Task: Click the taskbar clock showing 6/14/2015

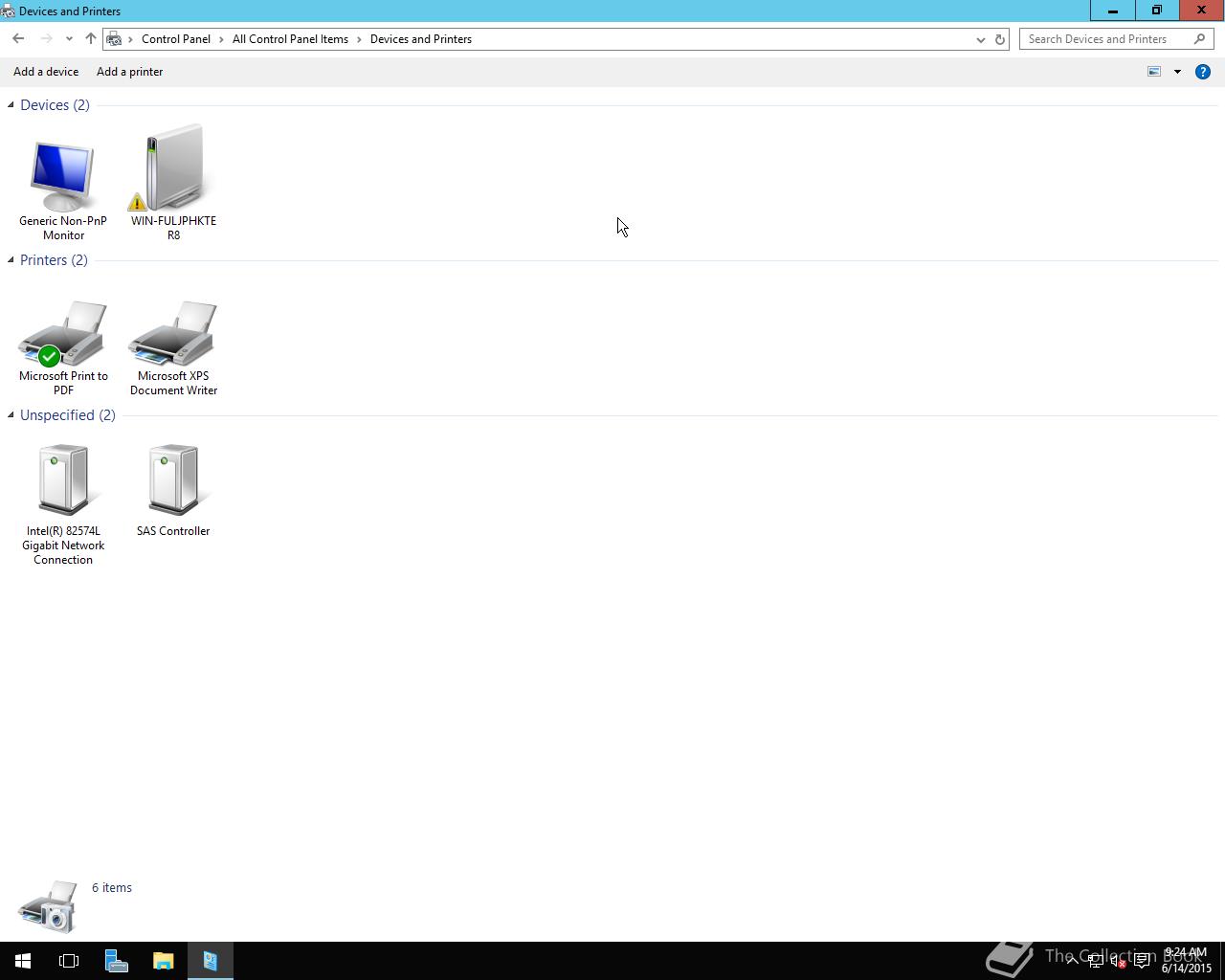Action: [1187, 961]
